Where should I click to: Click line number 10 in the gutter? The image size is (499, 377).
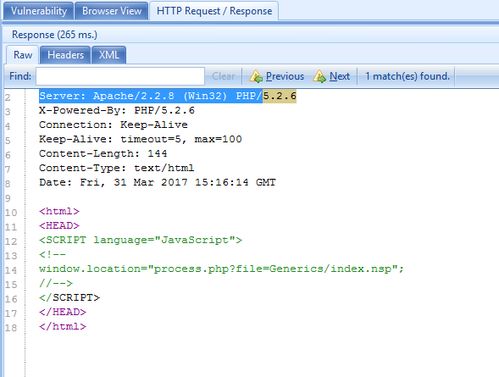11,212
